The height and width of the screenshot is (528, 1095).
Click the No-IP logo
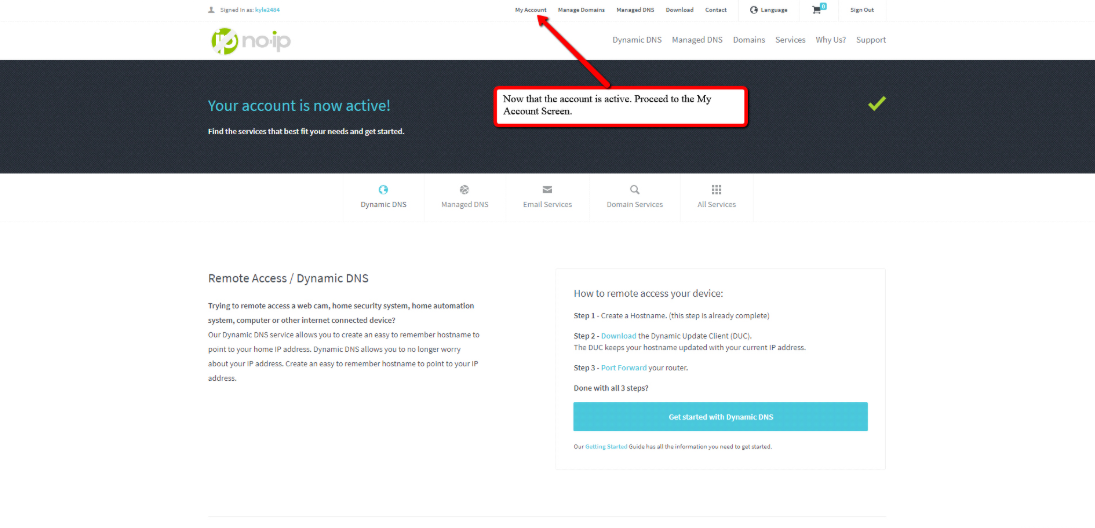(250, 40)
